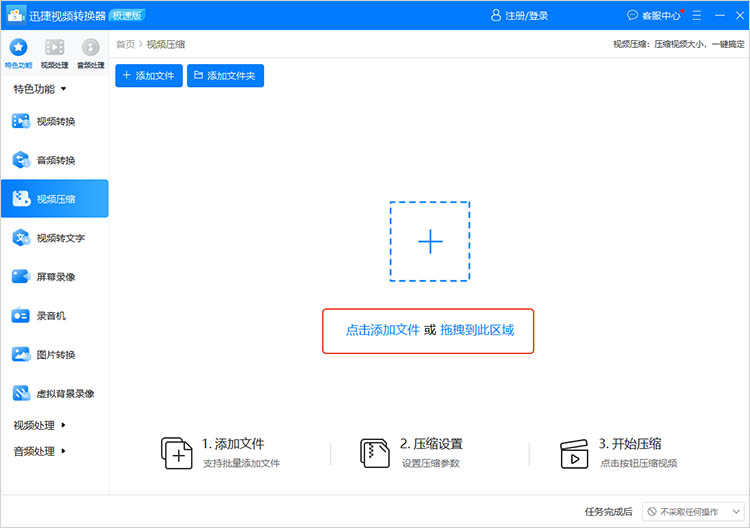This screenshot has width=750, height=528.
Task: Select the 特色功能 star icon tab
Action: (18, 53)
